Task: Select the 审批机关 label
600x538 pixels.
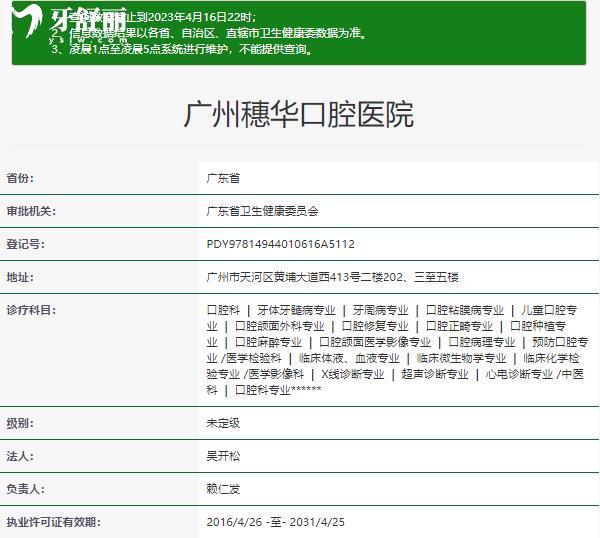Action: click(31, 211)
